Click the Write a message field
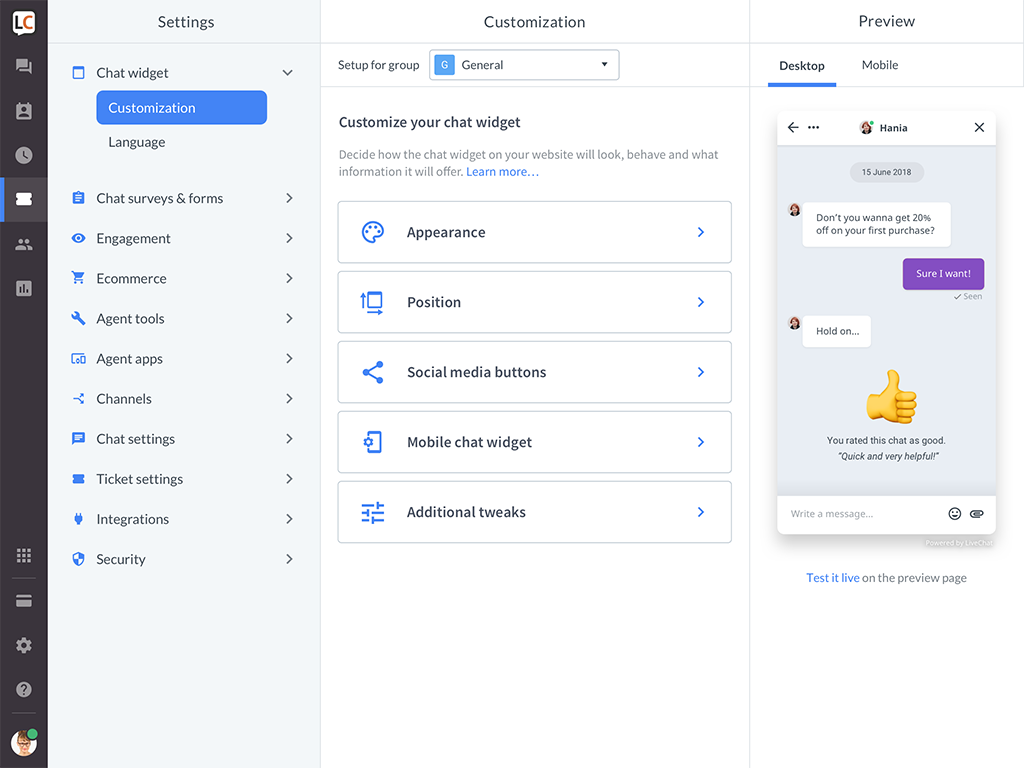Image resolution: width=1024 pixels, height=768 pixels. [860, 514]
